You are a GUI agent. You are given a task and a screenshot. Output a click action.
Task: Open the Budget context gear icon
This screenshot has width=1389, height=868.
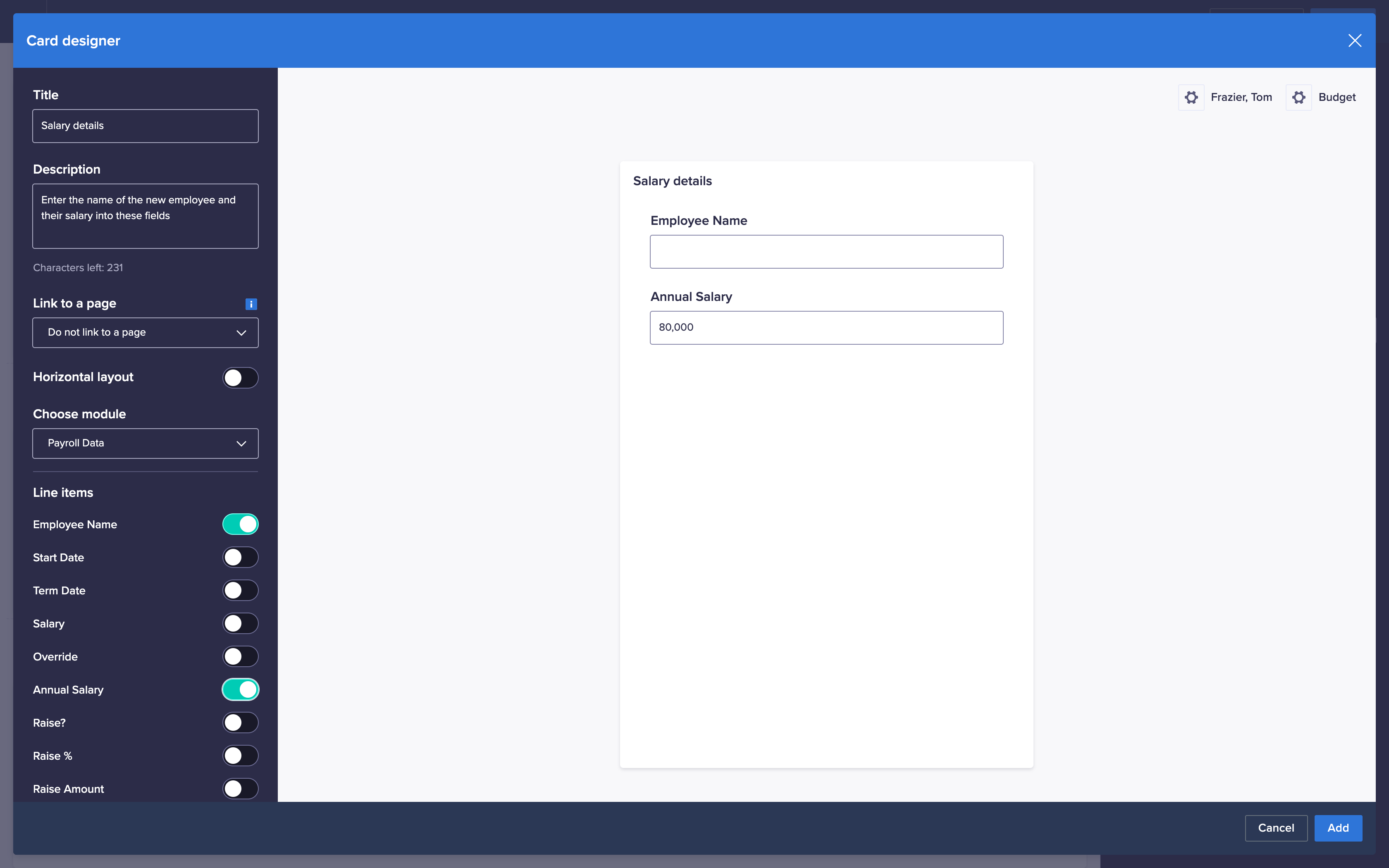point(1298,98)
